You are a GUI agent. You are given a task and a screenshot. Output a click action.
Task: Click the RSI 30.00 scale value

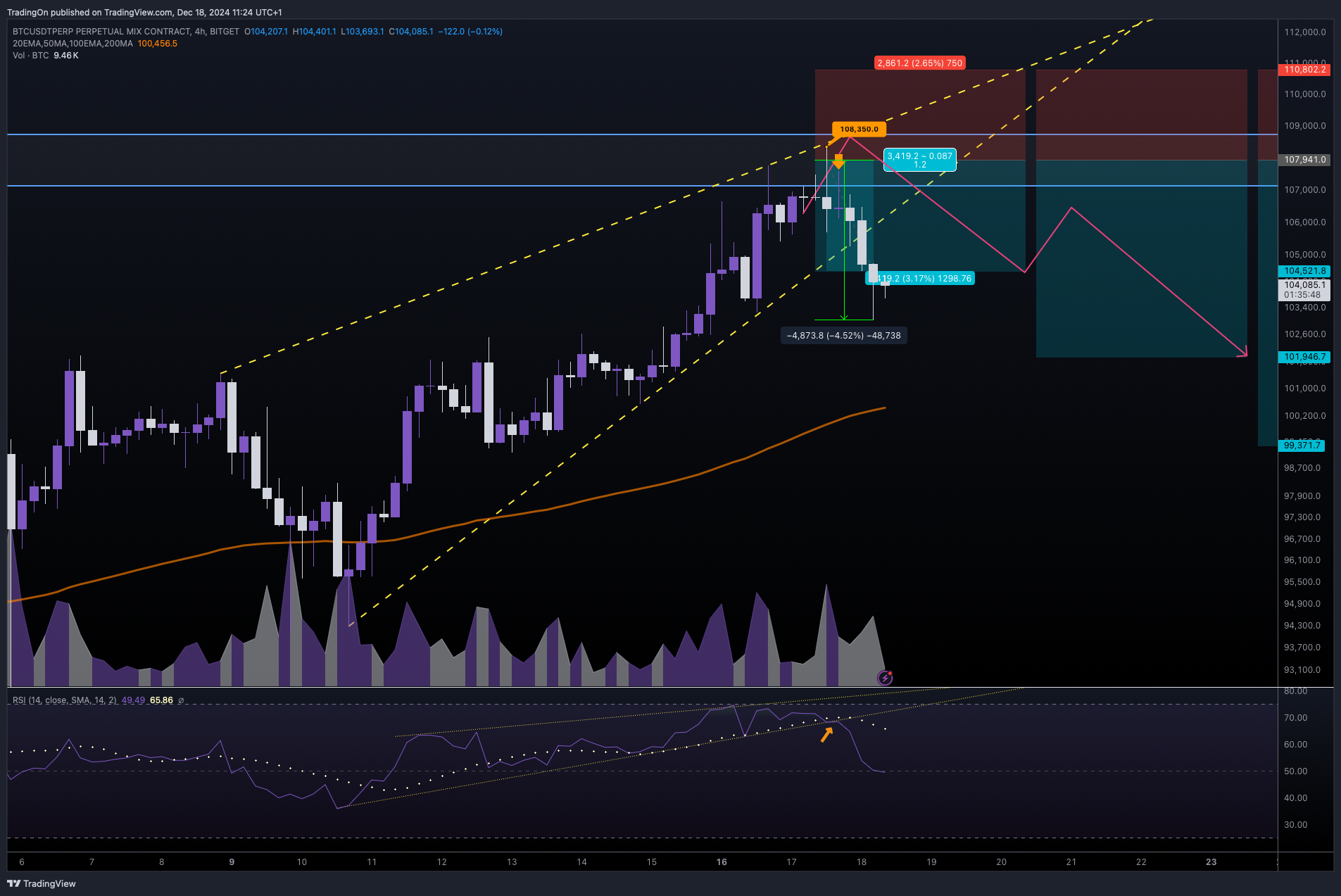pos(1296,825)
